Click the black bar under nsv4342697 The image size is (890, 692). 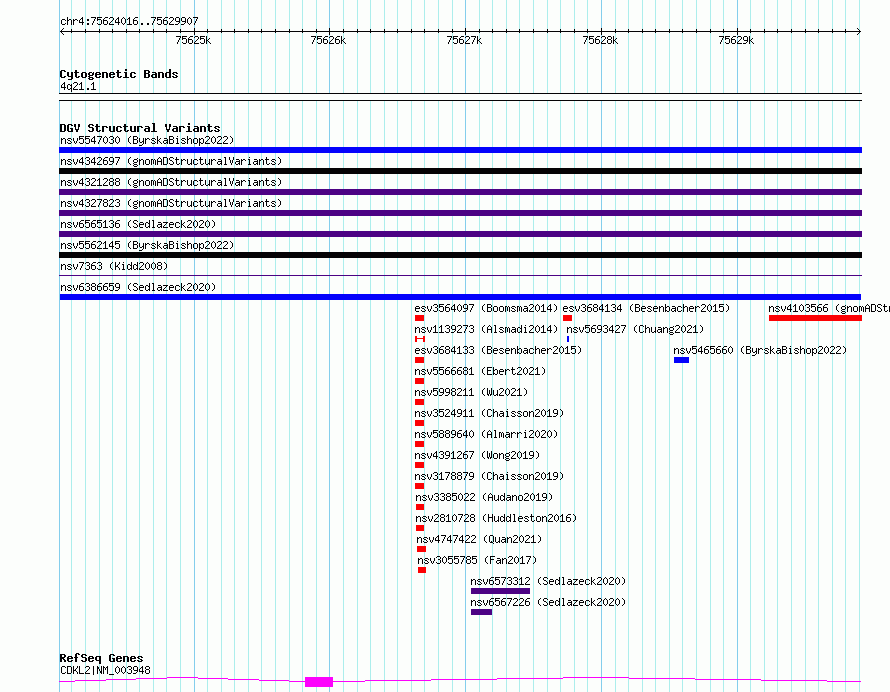[460, 171]
